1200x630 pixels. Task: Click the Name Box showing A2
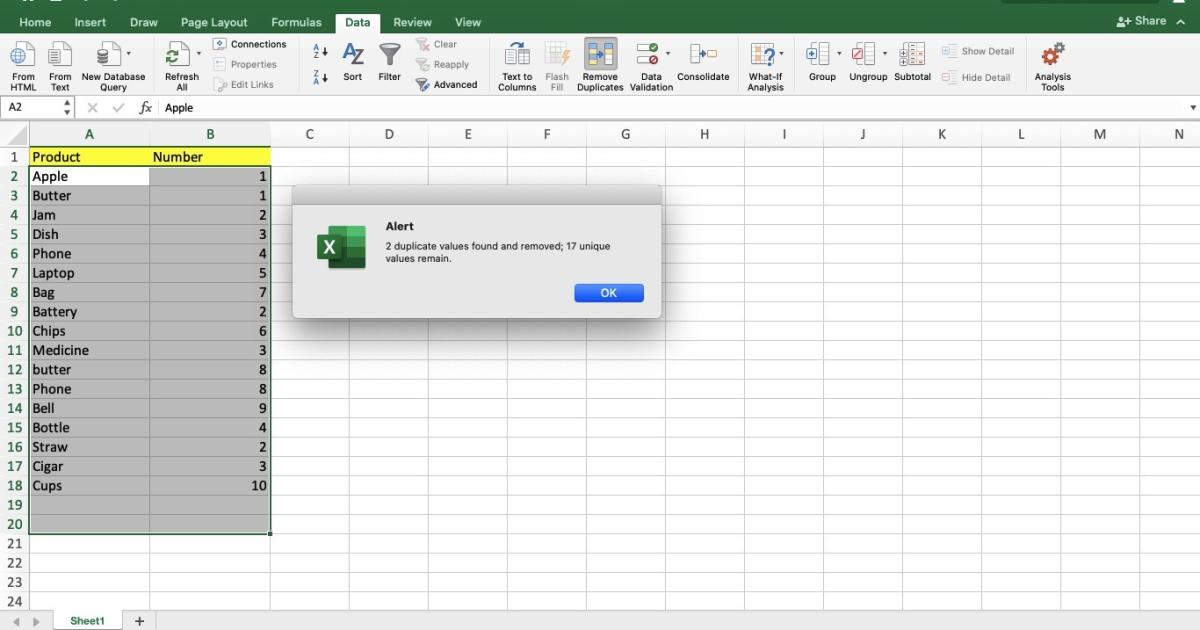tap(31, 107)
